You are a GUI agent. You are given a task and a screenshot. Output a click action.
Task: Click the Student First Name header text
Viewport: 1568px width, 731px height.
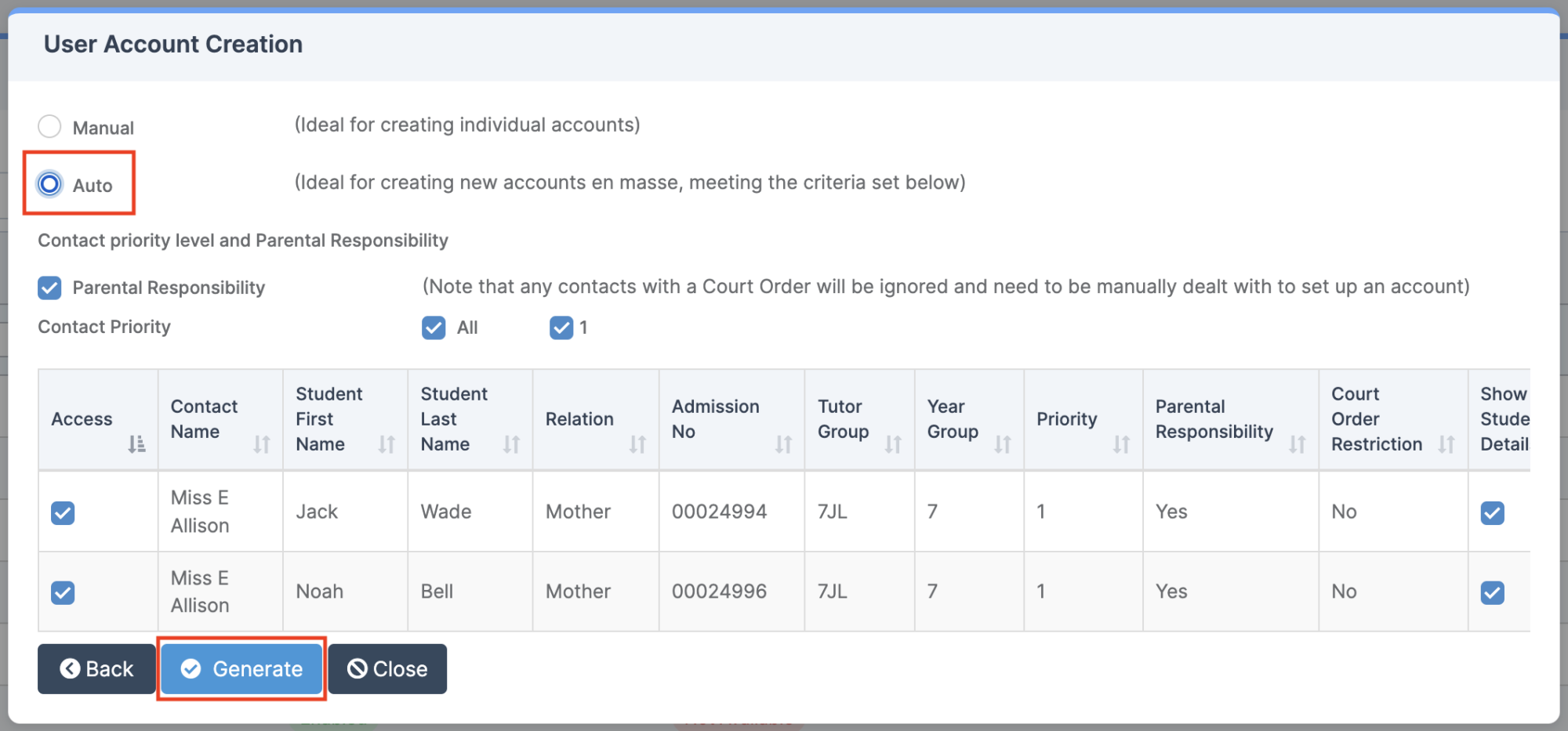coord(329,419)
